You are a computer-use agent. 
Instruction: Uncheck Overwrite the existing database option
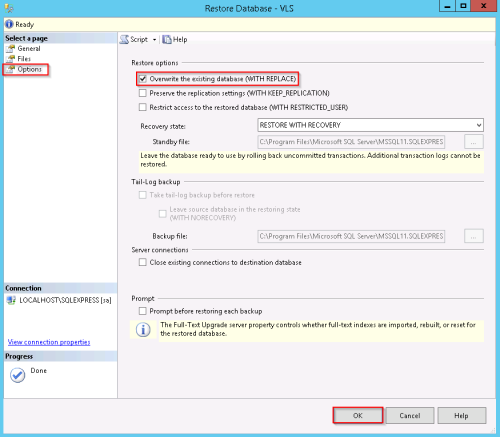143,79
